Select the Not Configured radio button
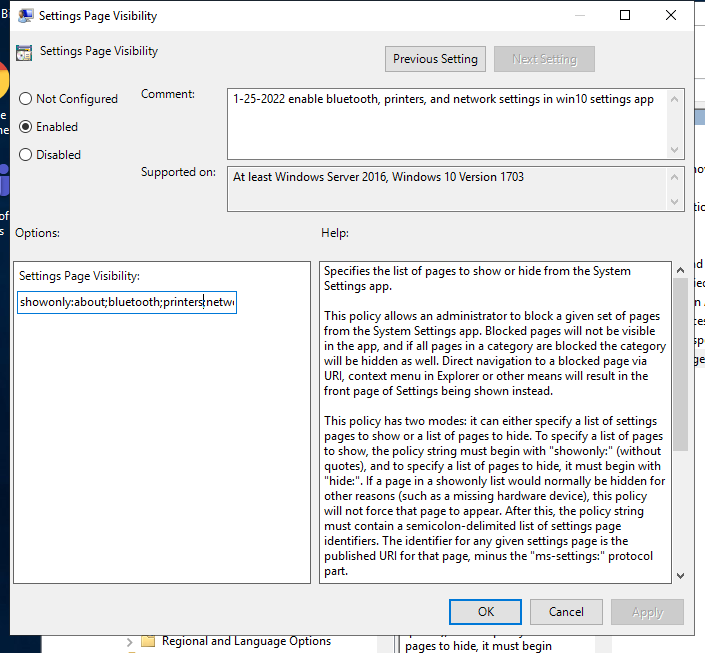705x653 pixels. pyautogui.click(x=26, y=99)
